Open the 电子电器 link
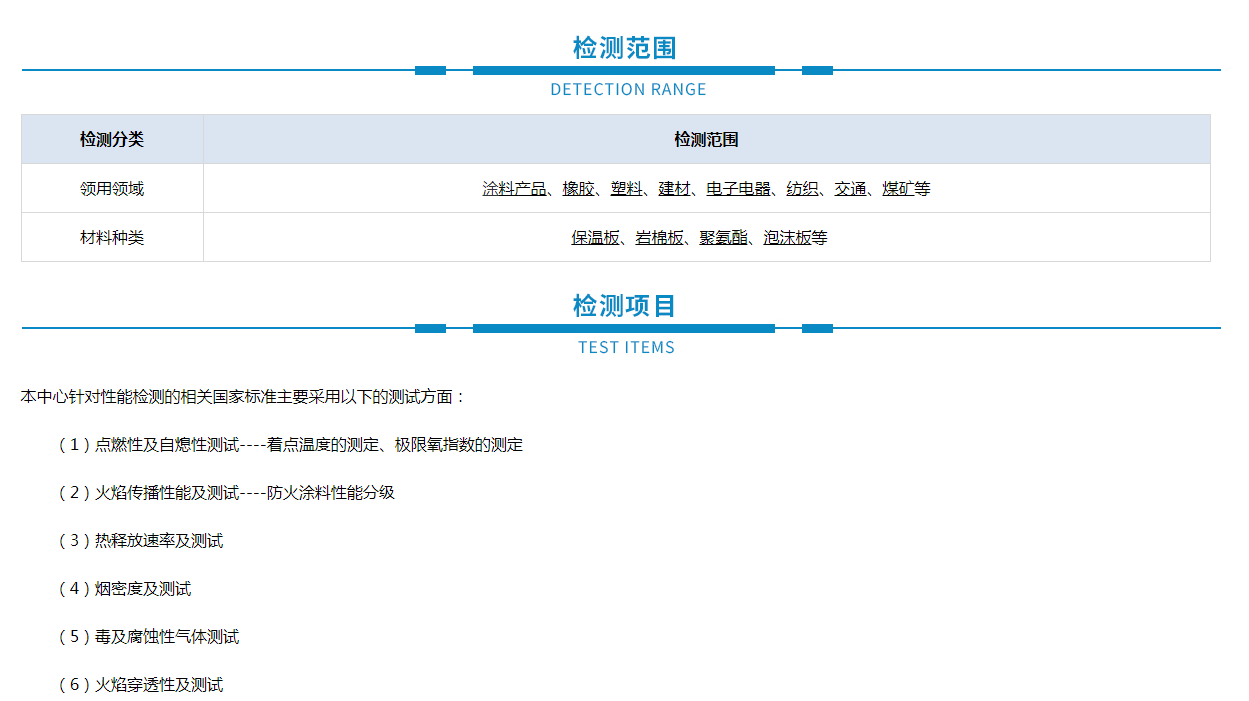 tap(738, 189)
